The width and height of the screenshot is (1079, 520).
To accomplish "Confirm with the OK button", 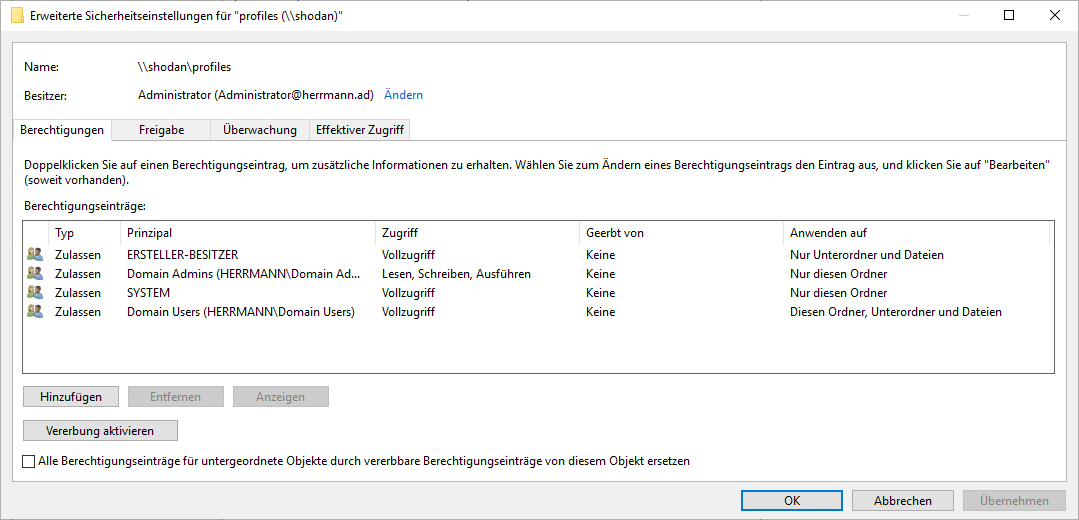I will point(792,501).
